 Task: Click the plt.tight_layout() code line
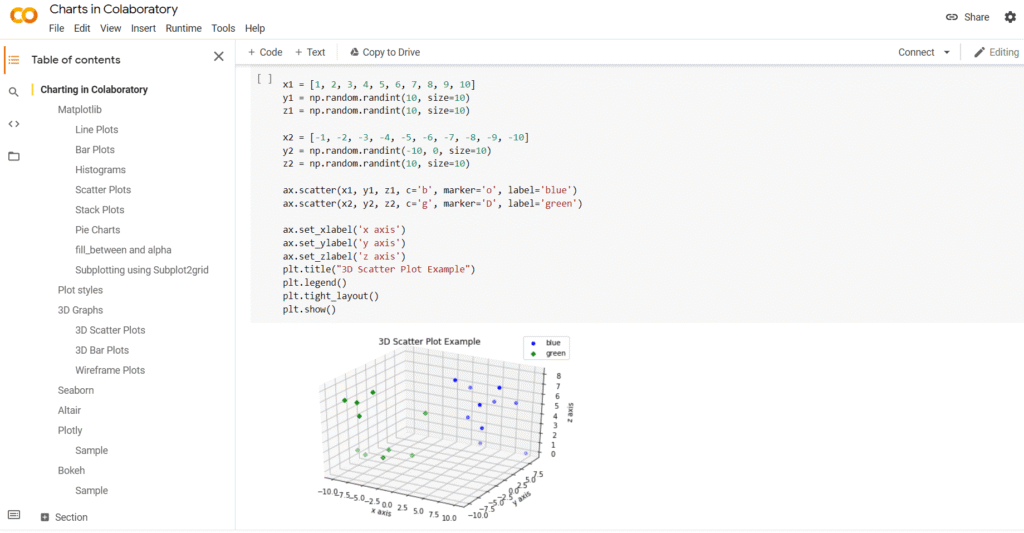pos(330,296)
